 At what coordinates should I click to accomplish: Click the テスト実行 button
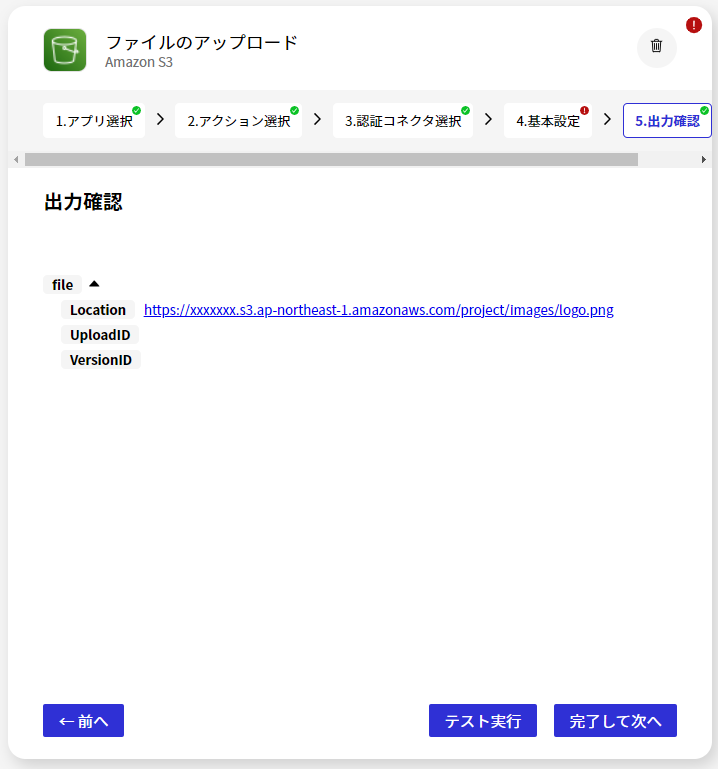pos(483,720)
